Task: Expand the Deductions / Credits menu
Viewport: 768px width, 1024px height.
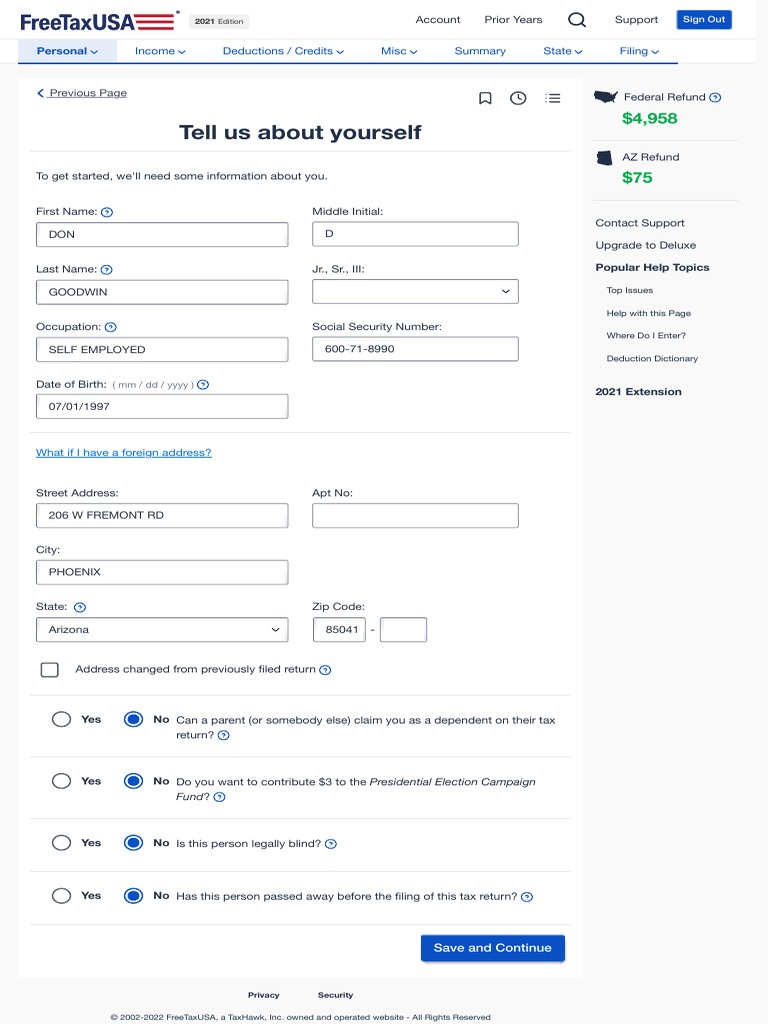Action: [x=283, y=51]
